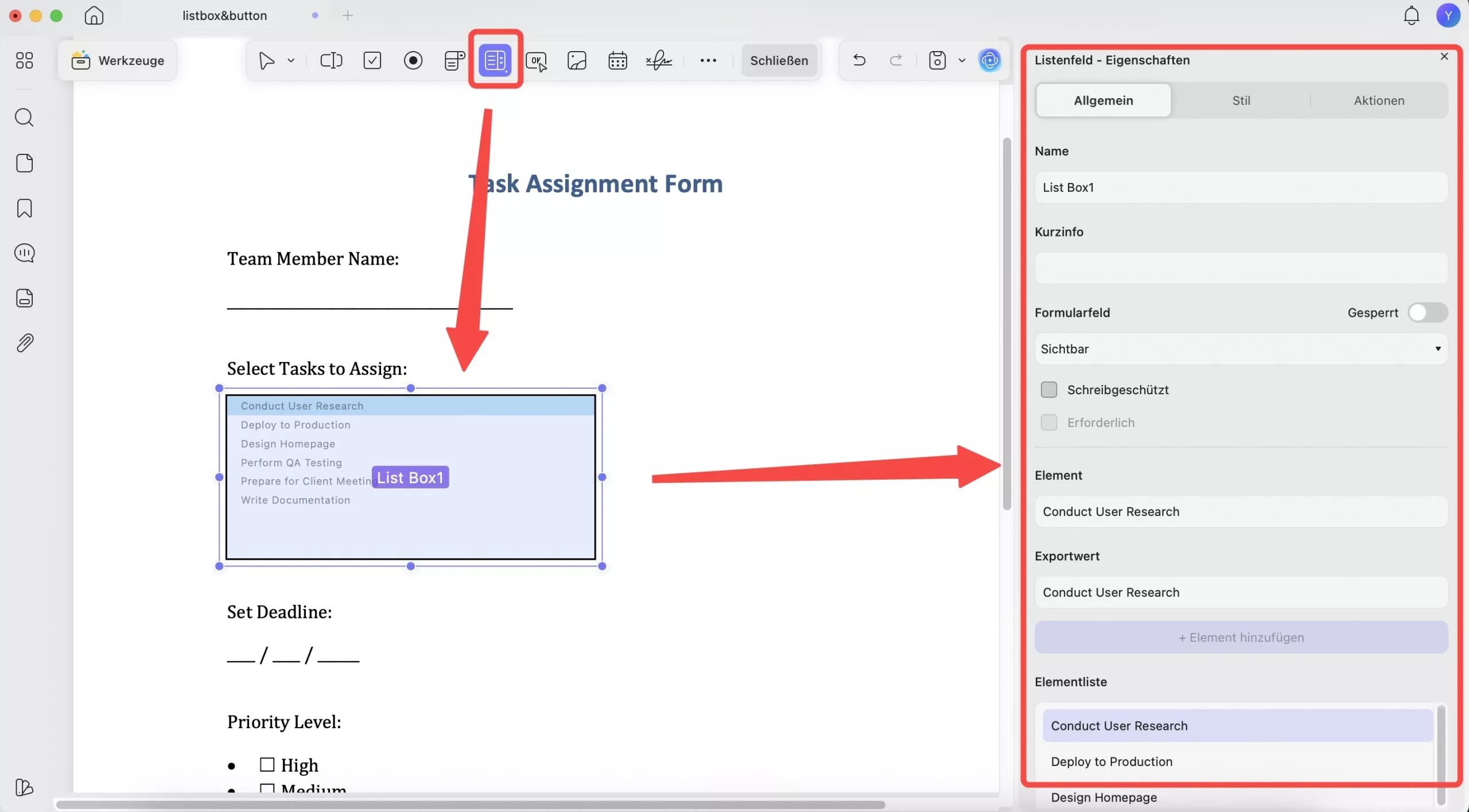Click the horizontal scrollbar at bottom
The width and height of the screenshot is (1469, 812).
tap(471, 805)
